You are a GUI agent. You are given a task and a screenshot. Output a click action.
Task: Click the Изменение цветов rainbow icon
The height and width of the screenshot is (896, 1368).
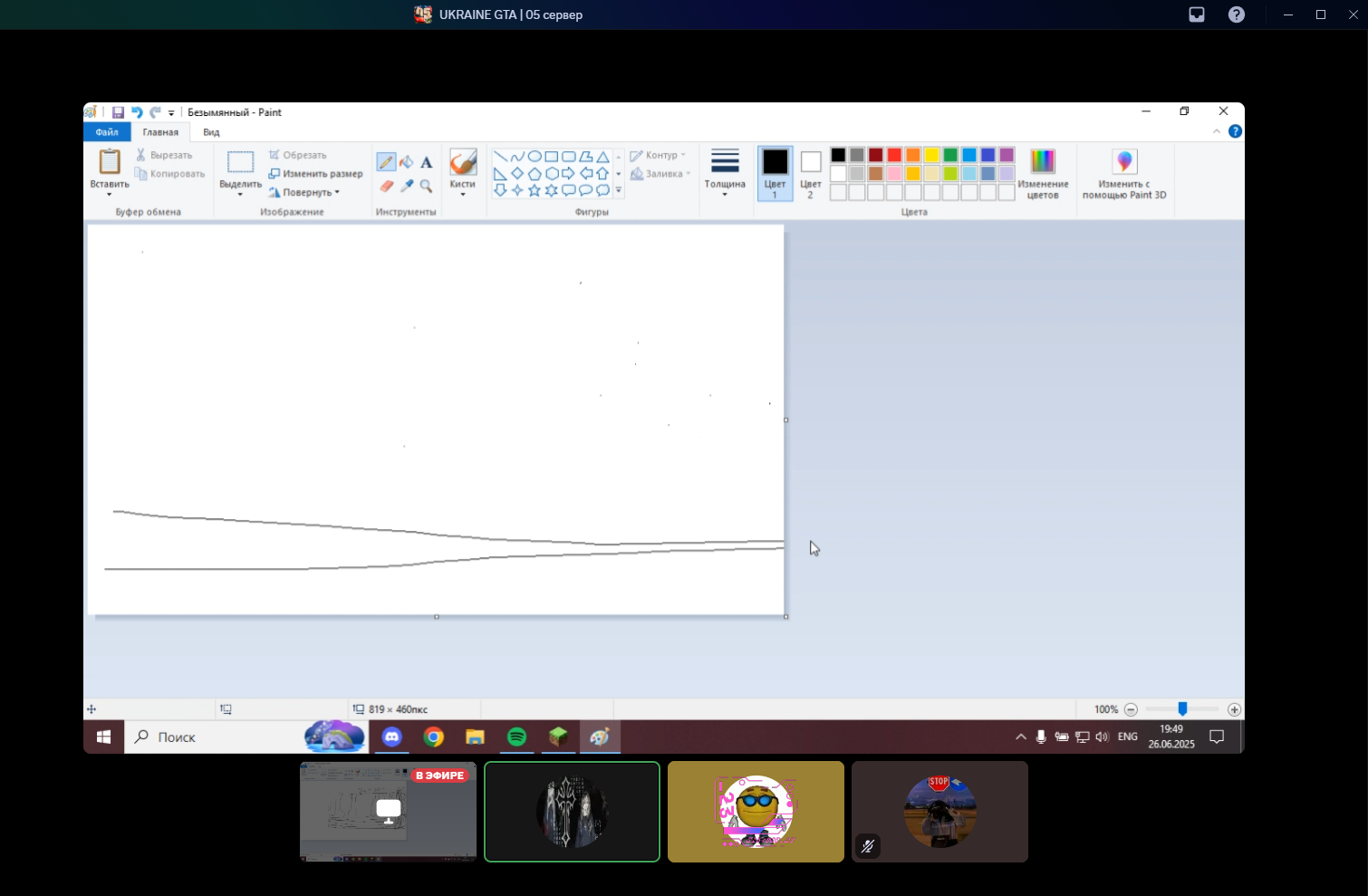pos(1043,162)
